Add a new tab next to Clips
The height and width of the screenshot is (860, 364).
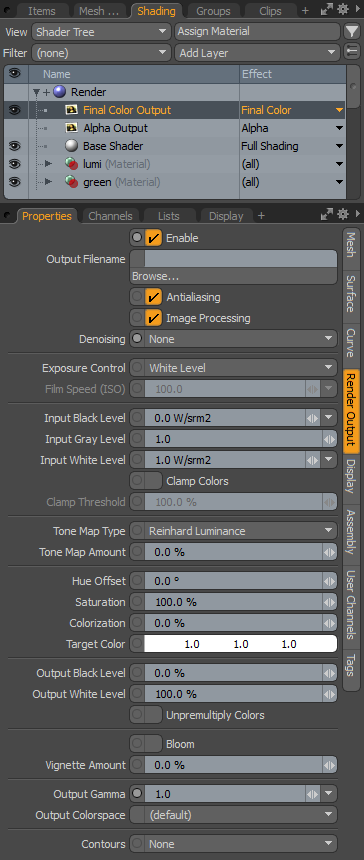point(305,11)
